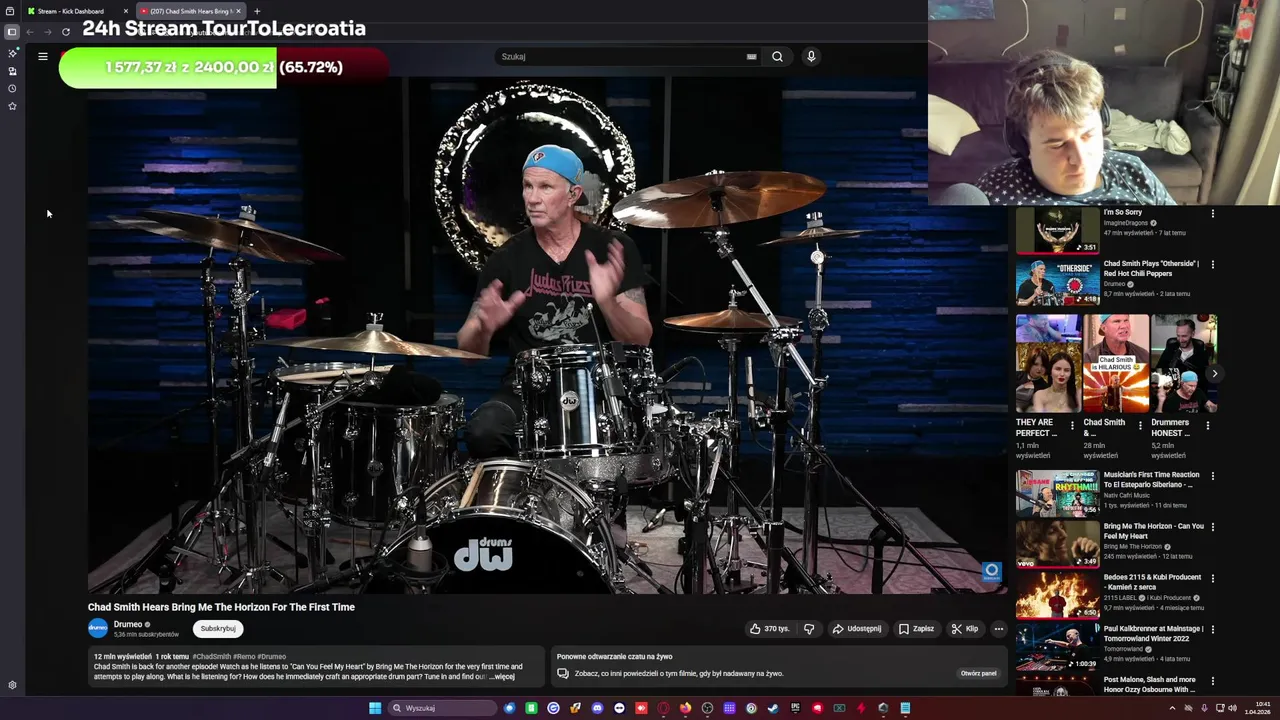Start voice search with microphone icon
The width and height of the screenshot is (1280, 720).
(811, 56)
